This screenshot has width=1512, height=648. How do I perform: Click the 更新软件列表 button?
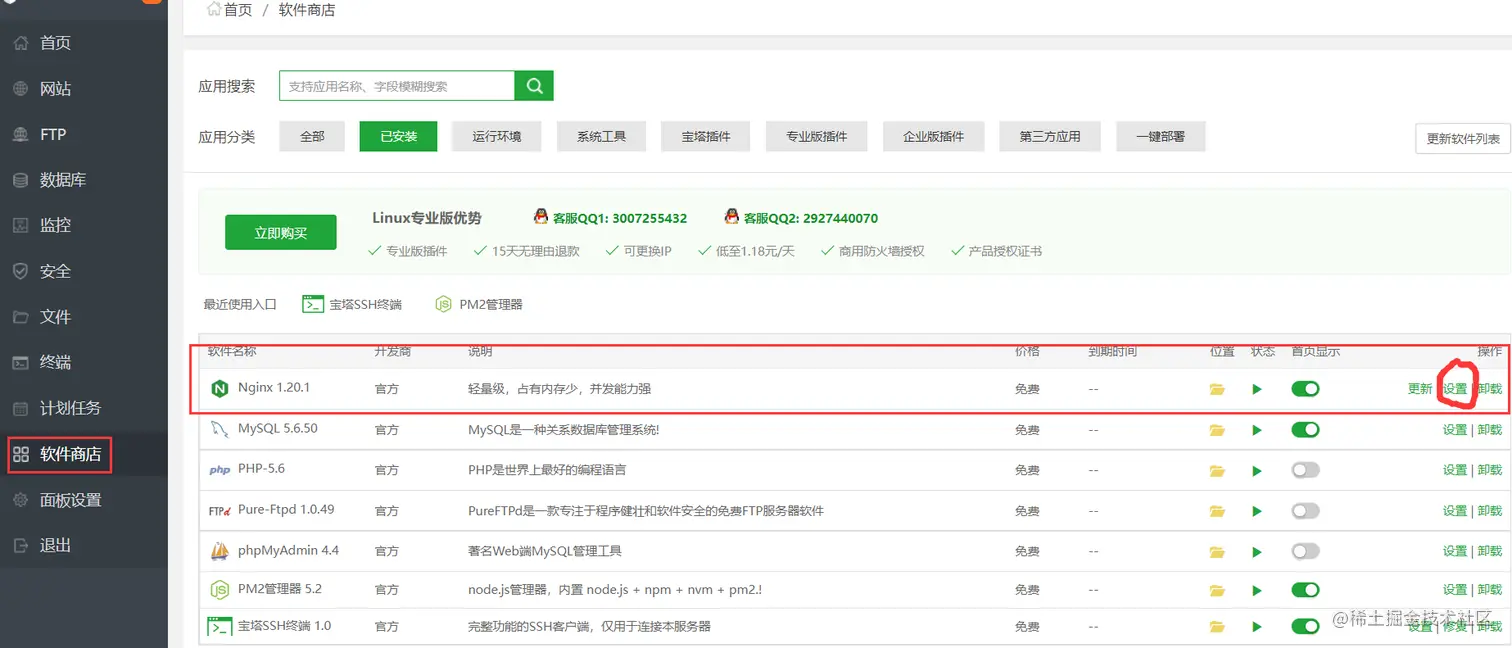tap(1463, 139)
